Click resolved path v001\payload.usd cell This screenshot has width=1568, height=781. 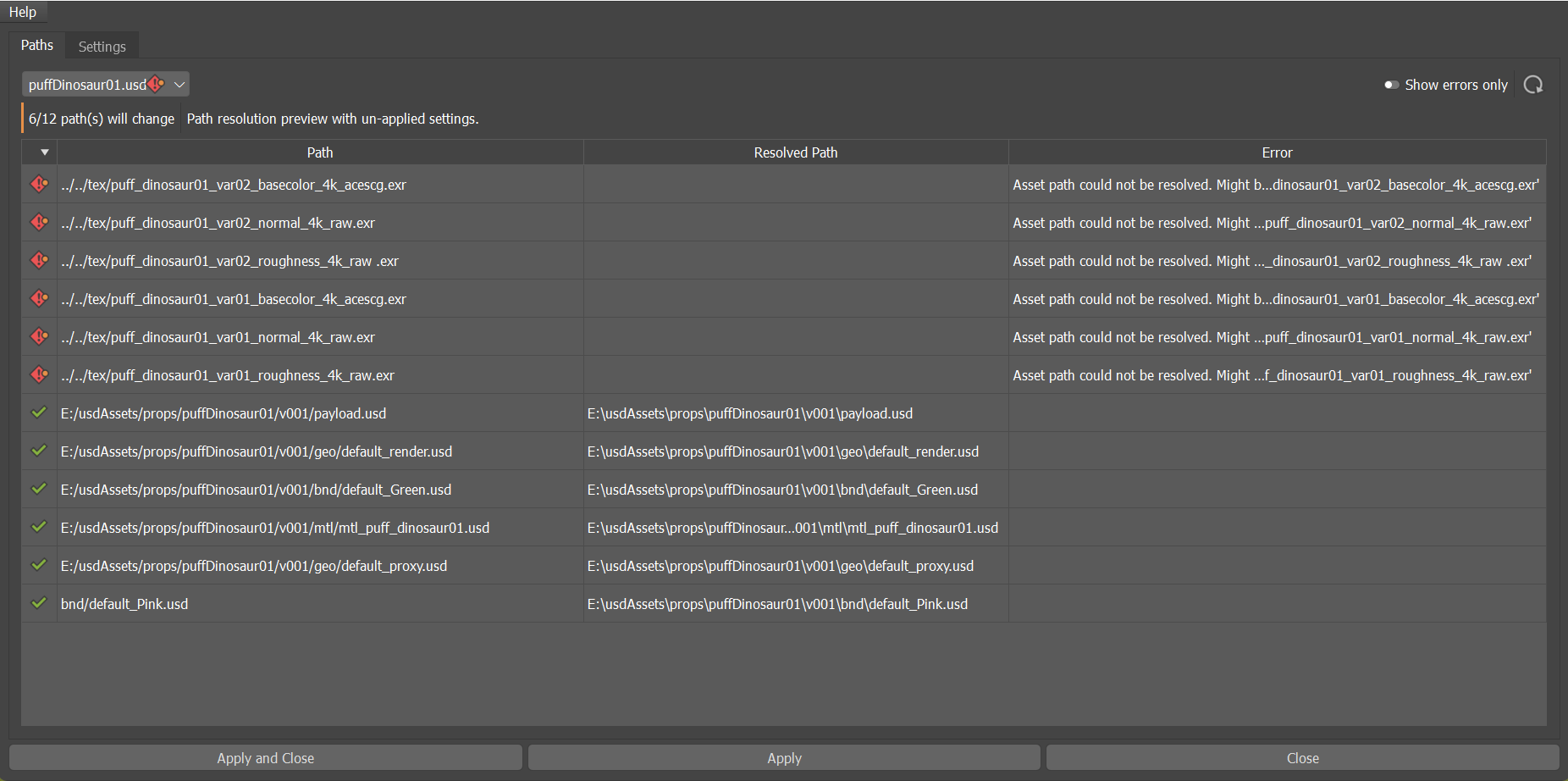(796, 413)
